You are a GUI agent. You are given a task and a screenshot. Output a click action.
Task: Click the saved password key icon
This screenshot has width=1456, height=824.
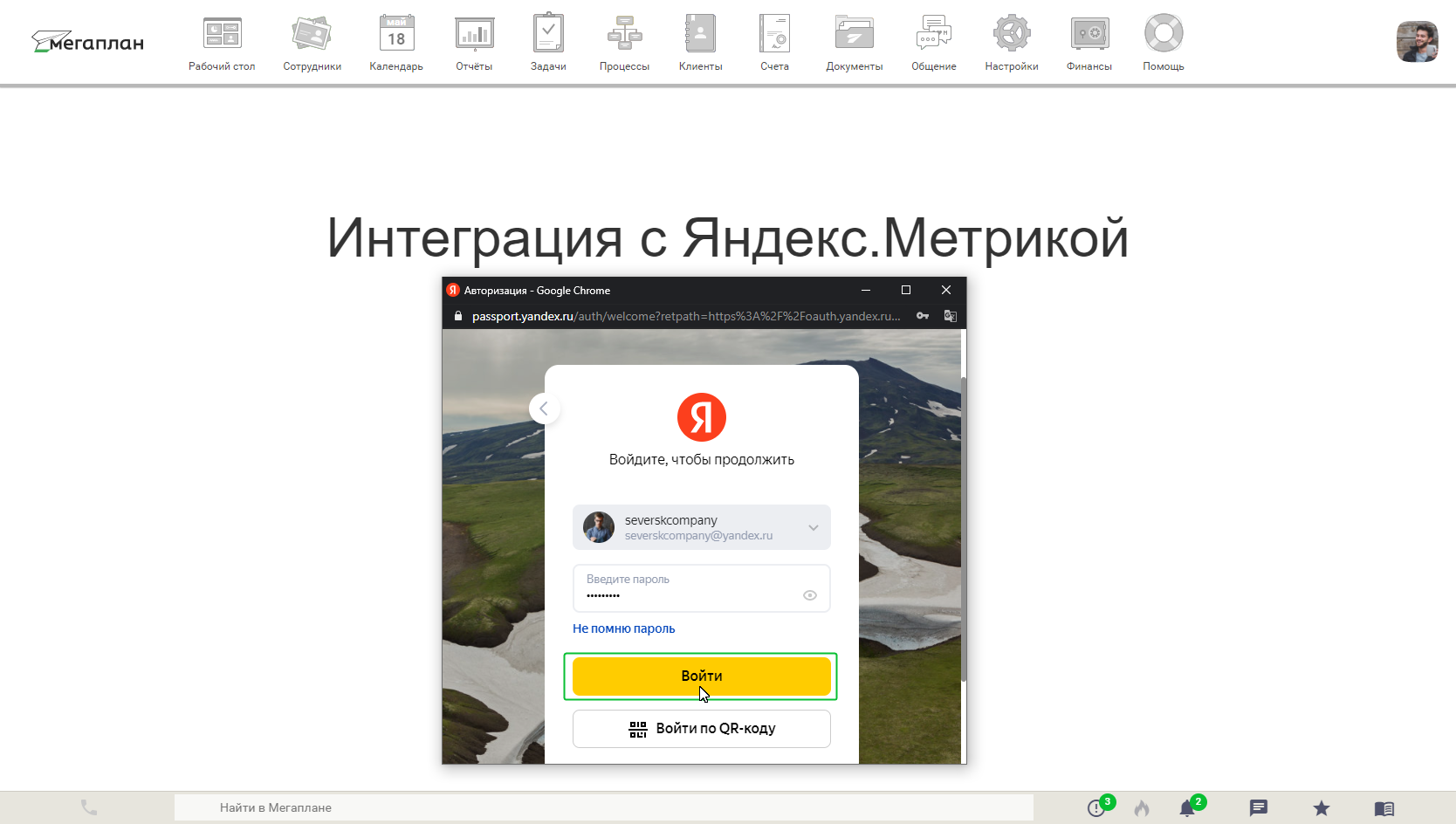(x=922, y=316)
